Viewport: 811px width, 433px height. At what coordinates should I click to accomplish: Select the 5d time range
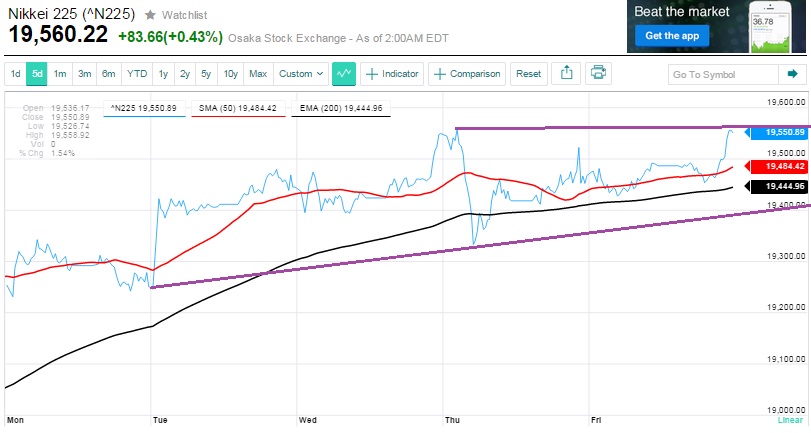[37, 74]
